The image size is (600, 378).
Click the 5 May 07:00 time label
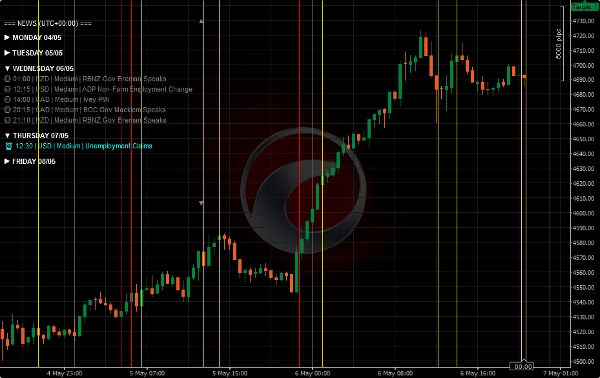tap(147, 373)
